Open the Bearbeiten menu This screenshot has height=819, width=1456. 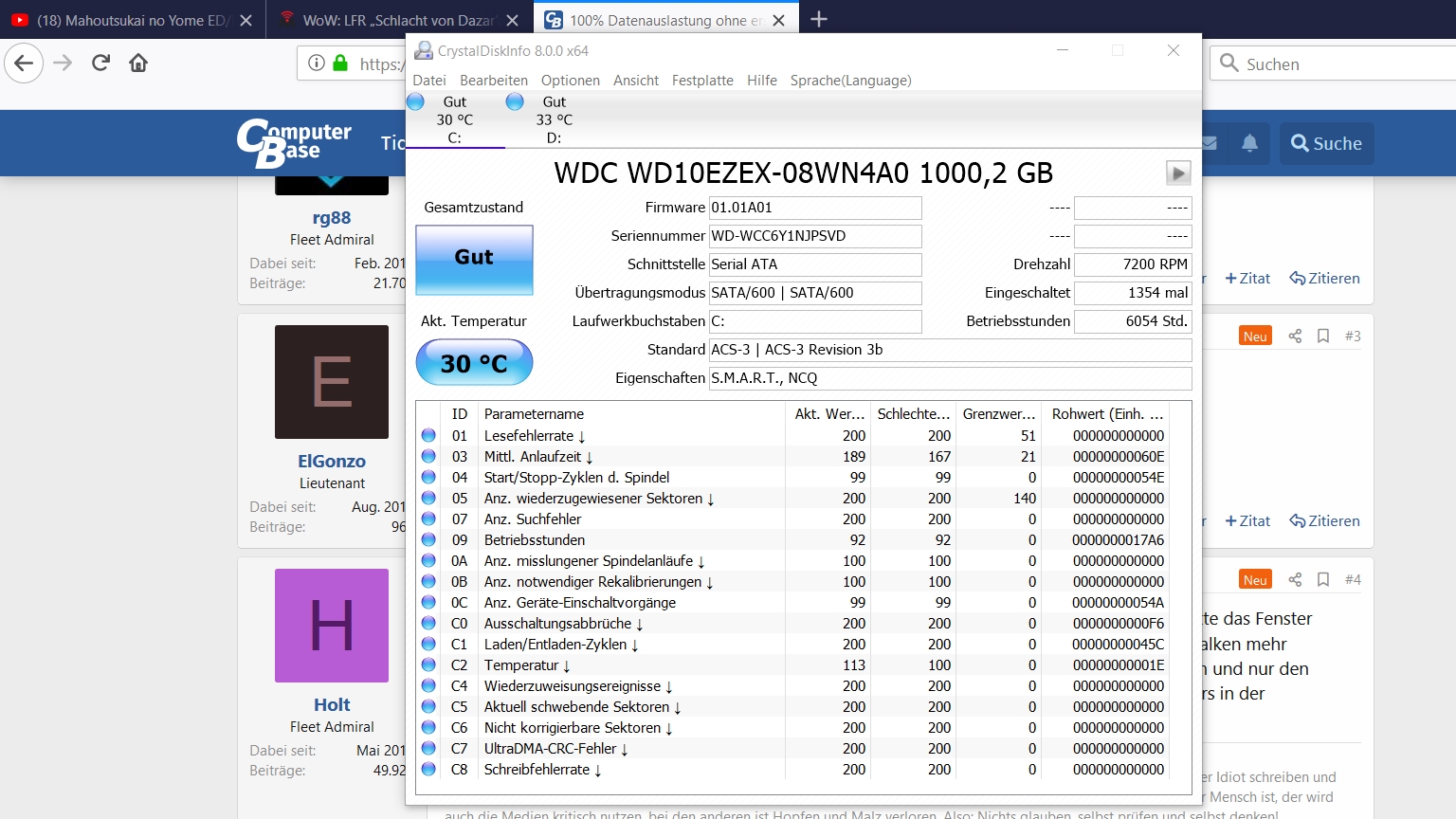494,81
